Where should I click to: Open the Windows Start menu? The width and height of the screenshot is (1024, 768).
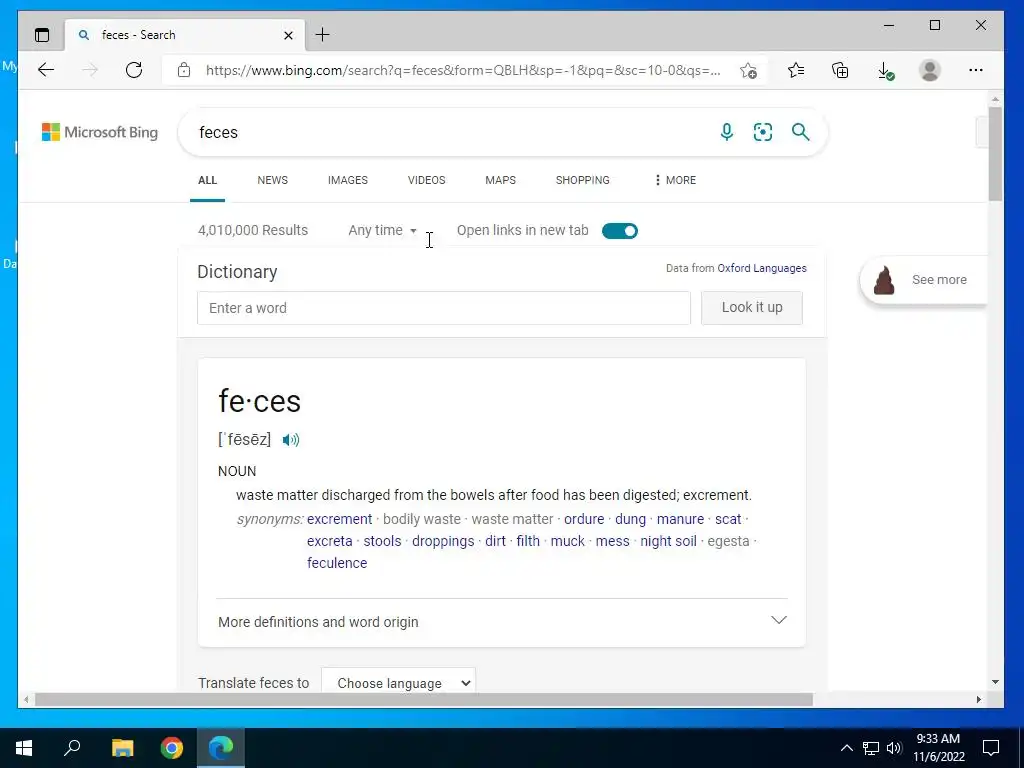point(24,748)
